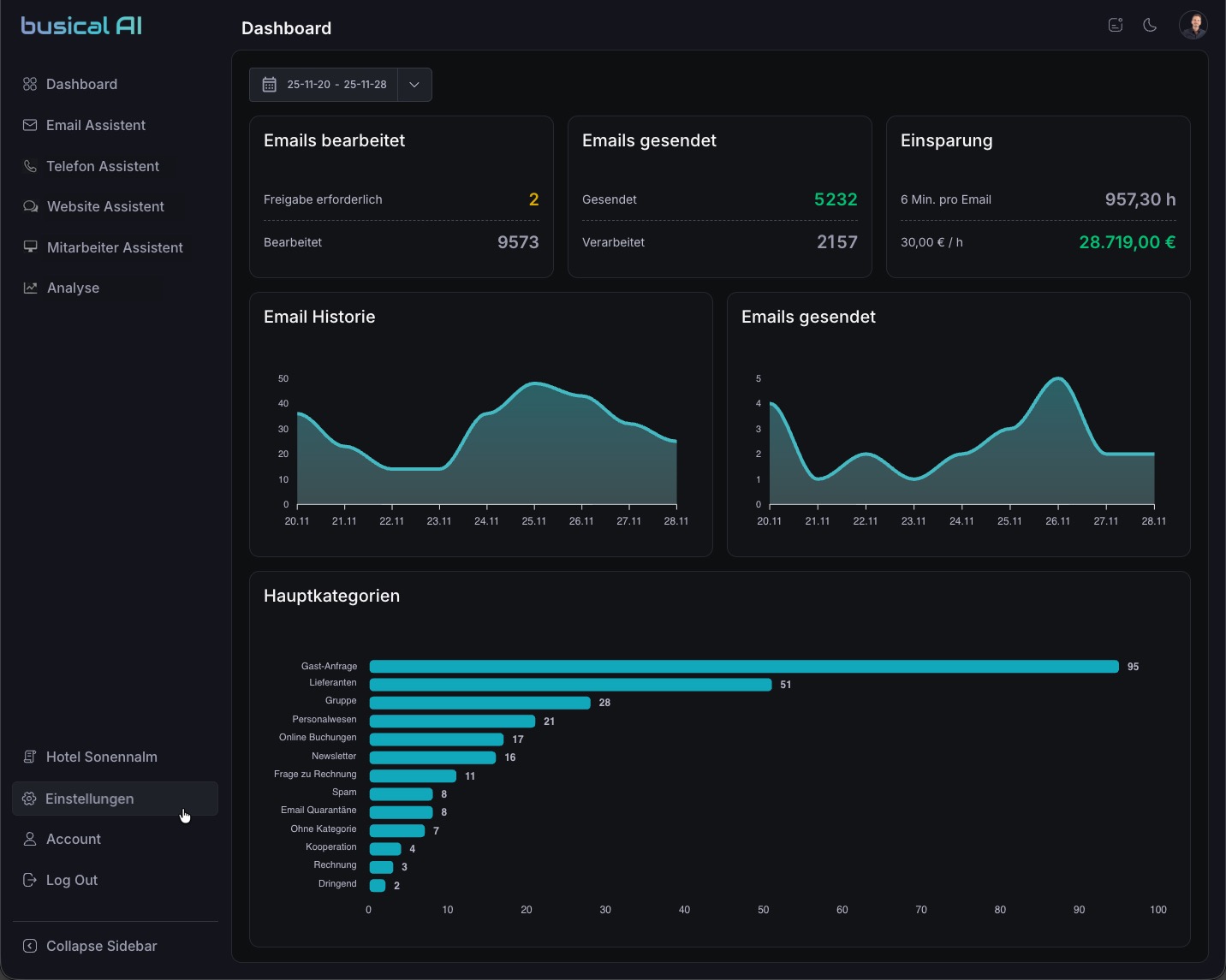This screenshot has height=980, width=1226.
Task: Click the busical AI logo
Action: pos(82,26)
